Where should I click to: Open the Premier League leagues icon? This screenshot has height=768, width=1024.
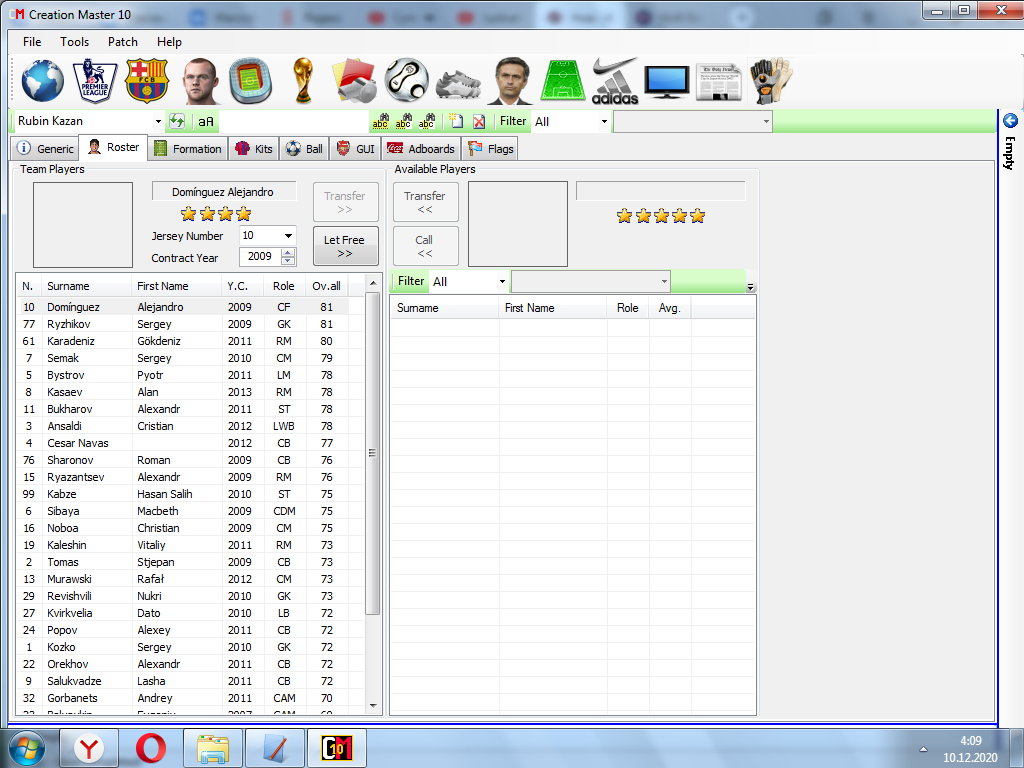coord(95,81)
